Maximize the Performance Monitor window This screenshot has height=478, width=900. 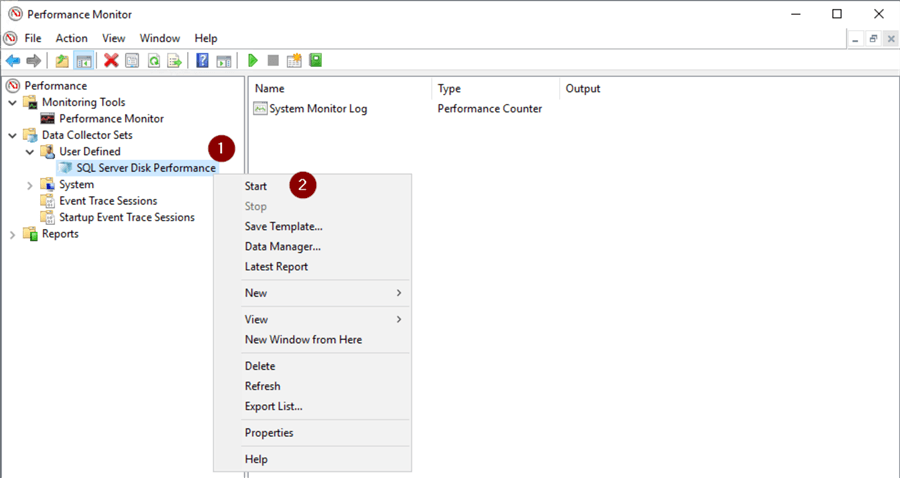(x=837, y=14)
